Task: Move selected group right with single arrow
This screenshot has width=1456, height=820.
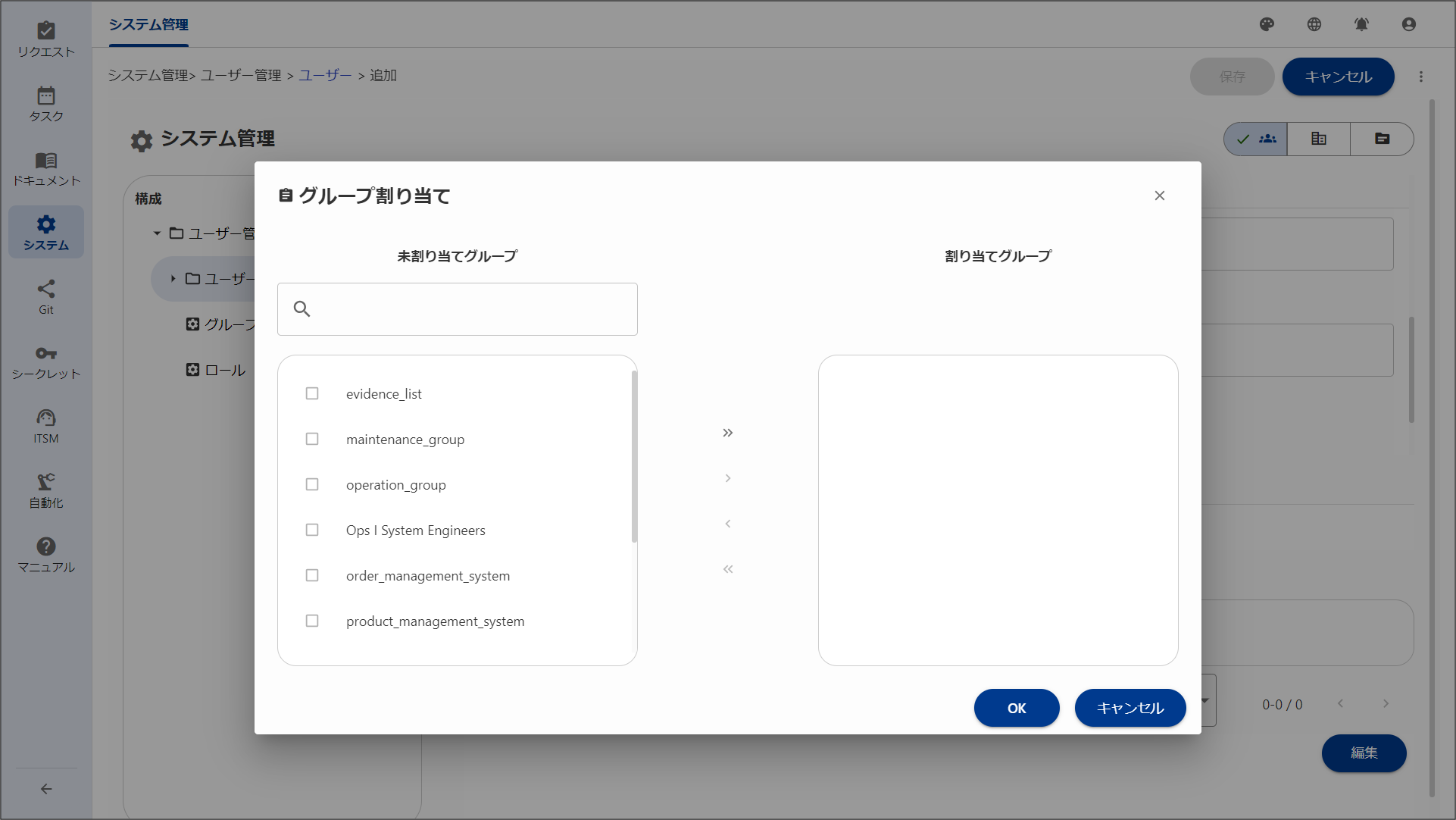Action: coord(728,478)
